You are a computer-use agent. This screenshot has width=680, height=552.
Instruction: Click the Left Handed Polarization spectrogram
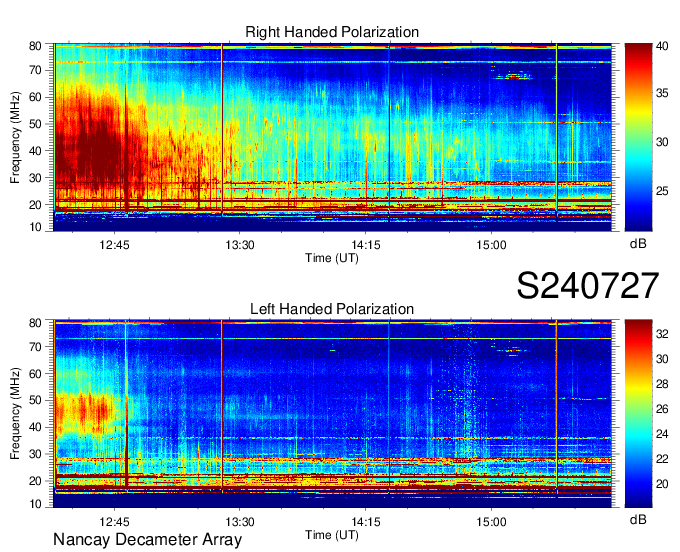[x=332, y=414]
